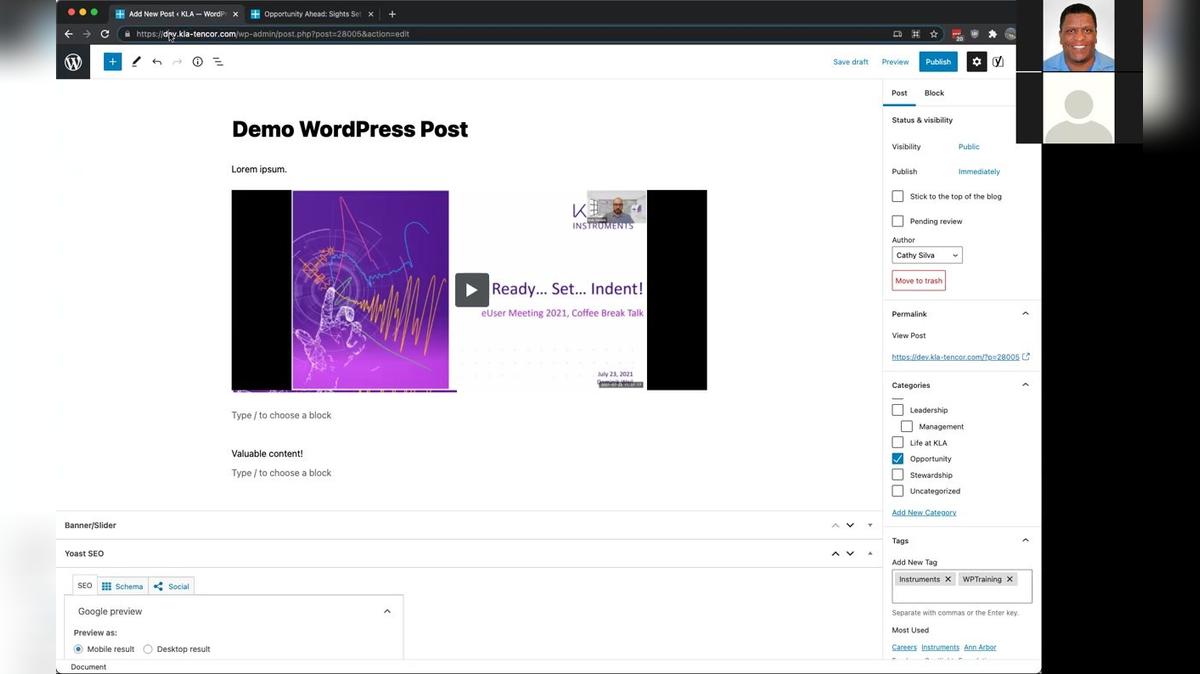Check the Pending review checkbox
Viewport: 1200px width, 674px height.
pos(898,221)
